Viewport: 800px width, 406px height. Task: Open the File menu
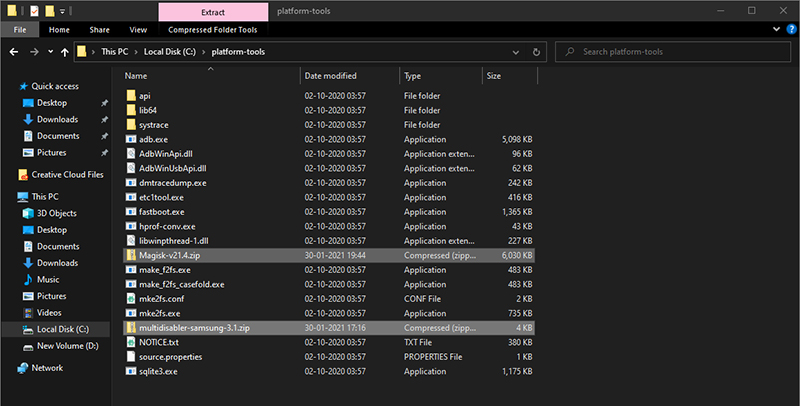click(x=20, y=30)
